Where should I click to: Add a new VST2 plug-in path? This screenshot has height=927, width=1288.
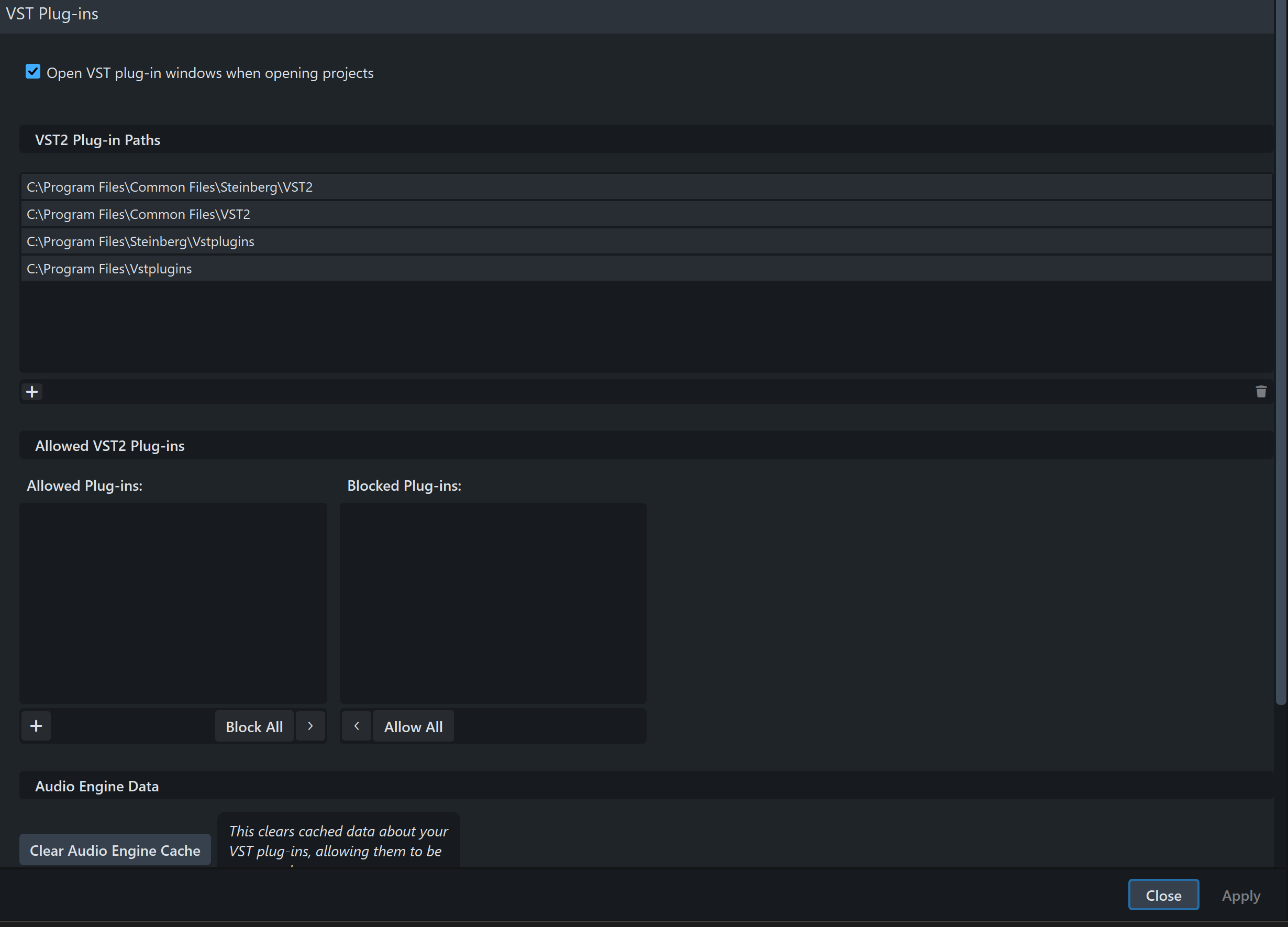tap(32, 392)
